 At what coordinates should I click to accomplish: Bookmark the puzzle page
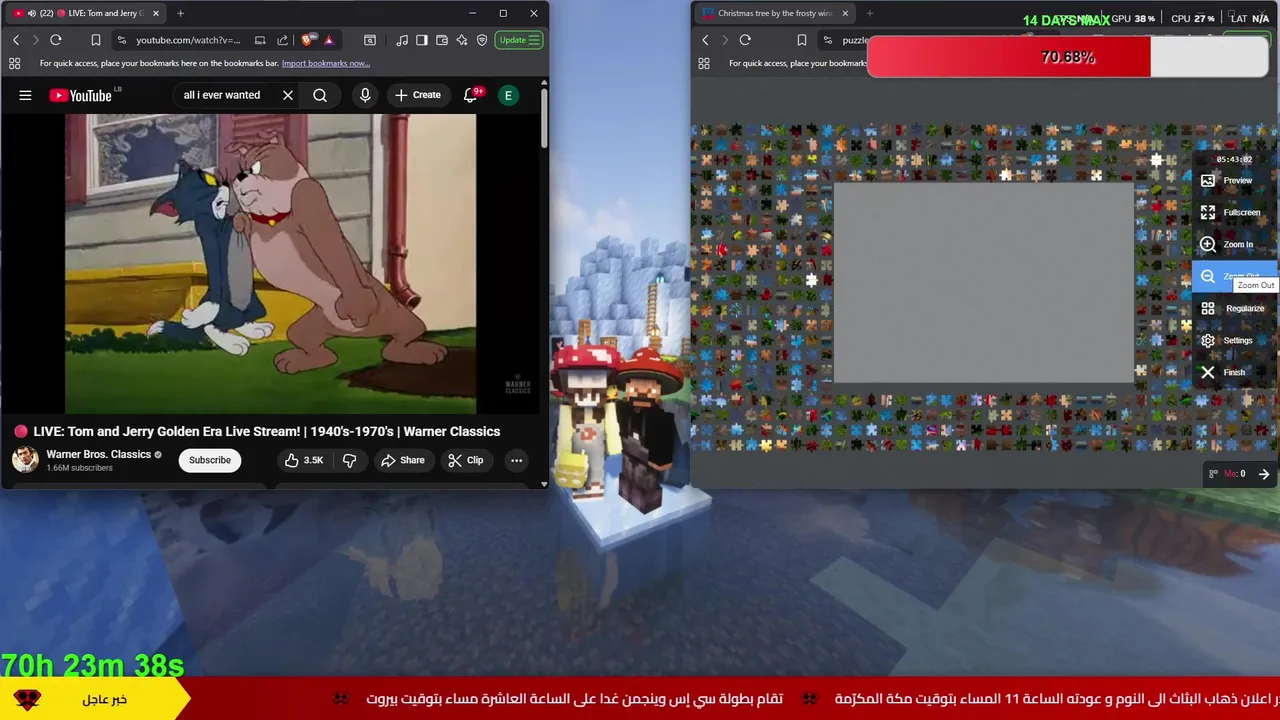[801, 40]
